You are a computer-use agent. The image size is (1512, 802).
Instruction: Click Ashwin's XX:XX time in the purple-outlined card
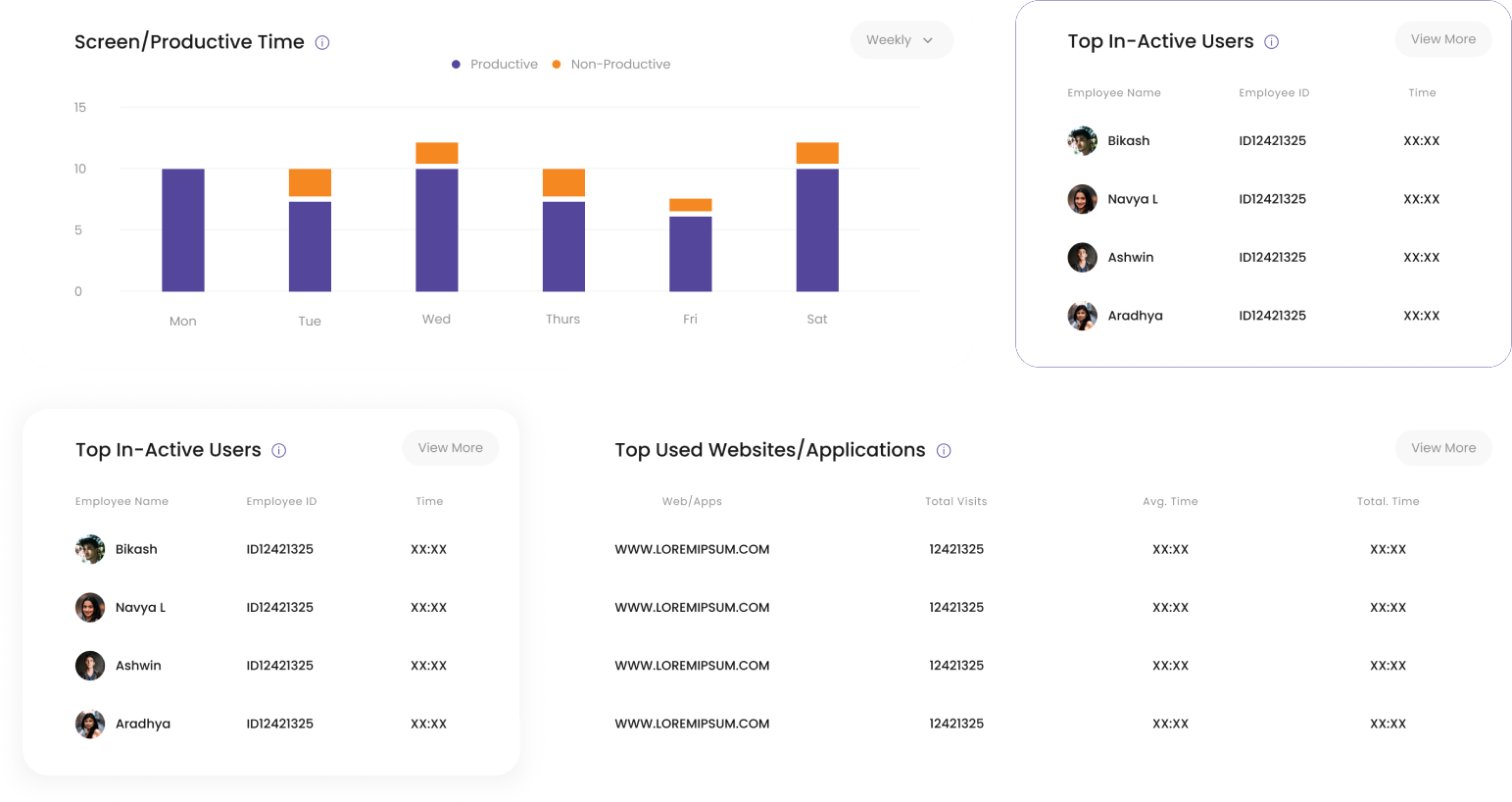click(x=1422, y=258)
